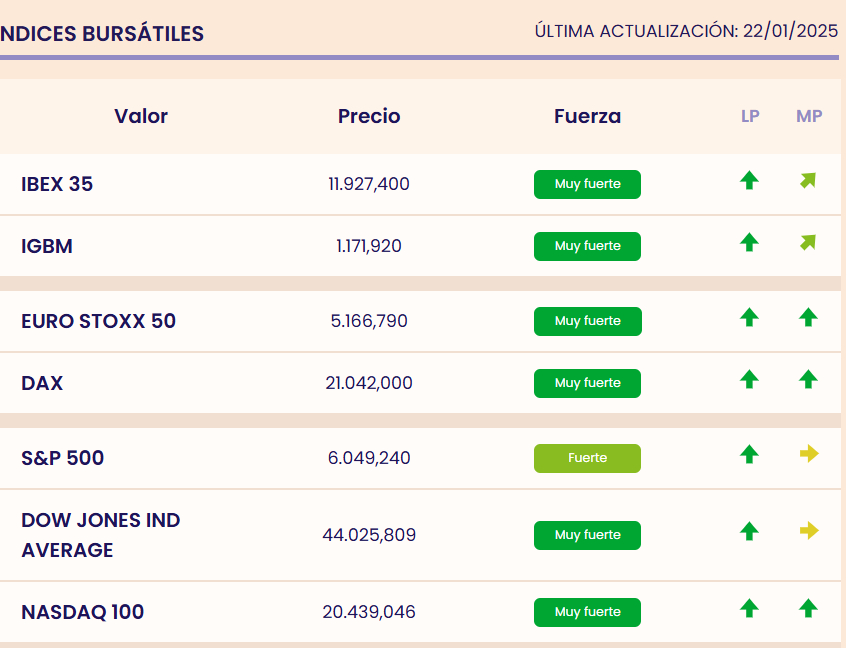The image size is (846, 648).
Task: Click S&P 500 yellow sideways arrow
Action: (x=809, y=455)
